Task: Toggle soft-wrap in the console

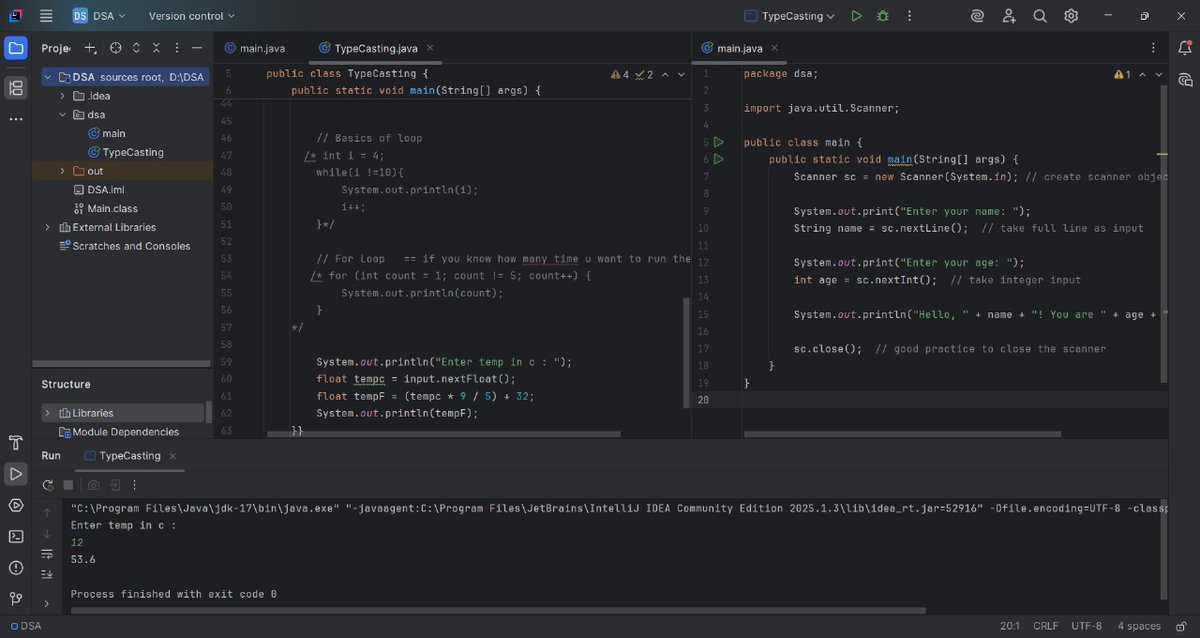Action: [47, 554]
